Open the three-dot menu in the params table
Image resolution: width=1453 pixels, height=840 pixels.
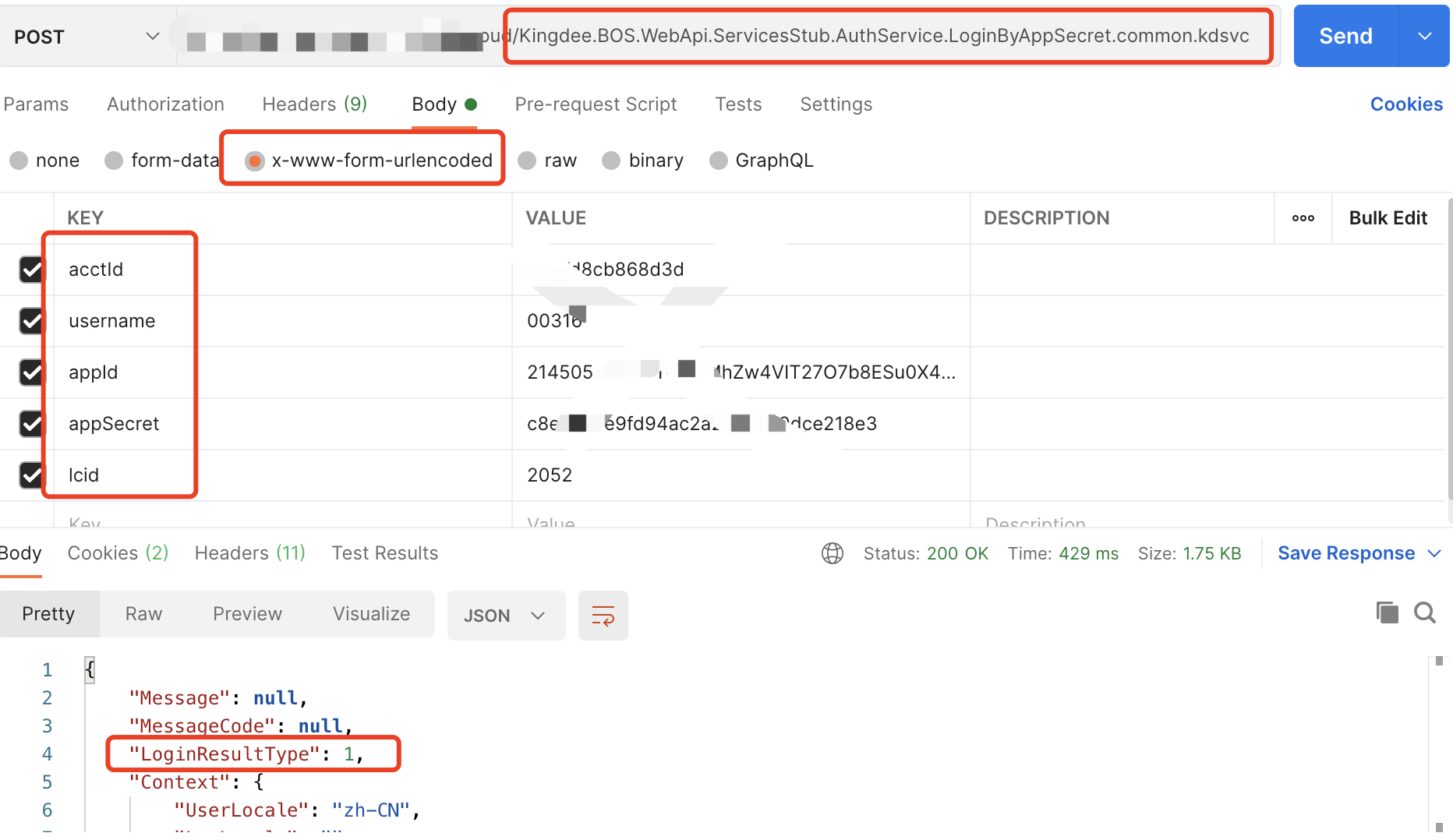pyautogui.click(x=1303, y=218)
